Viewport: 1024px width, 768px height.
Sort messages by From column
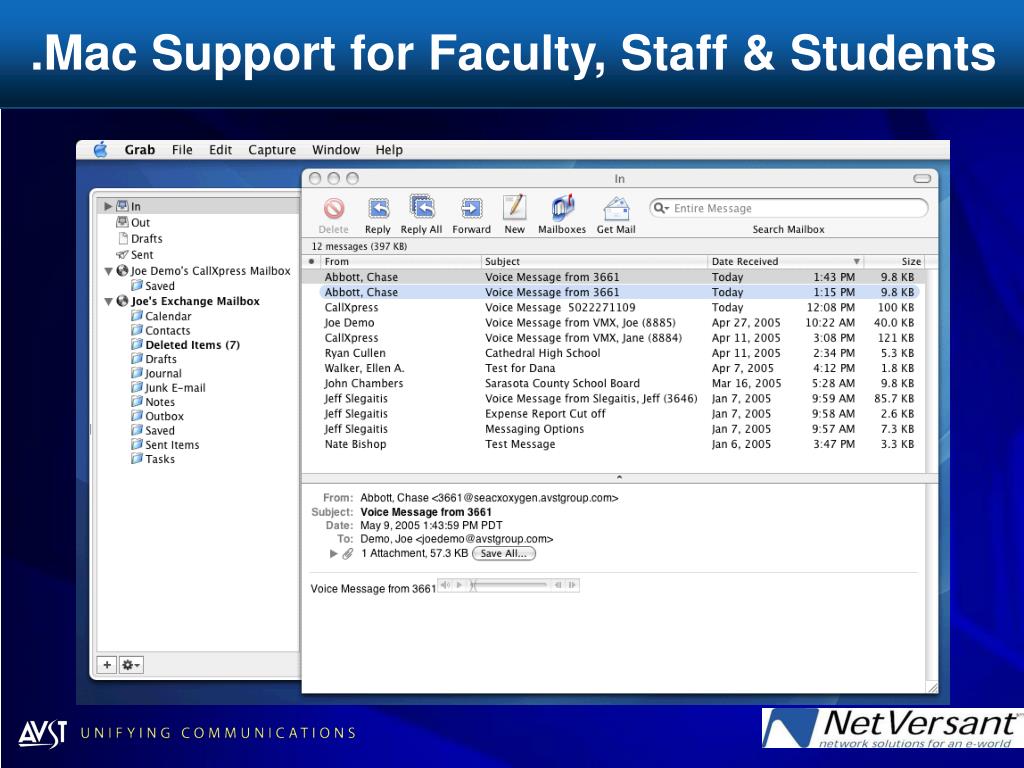[400, 261]
